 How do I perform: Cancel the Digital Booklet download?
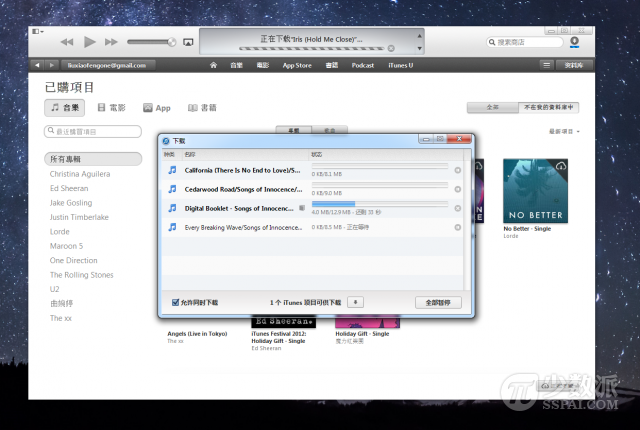pos(458,208)
